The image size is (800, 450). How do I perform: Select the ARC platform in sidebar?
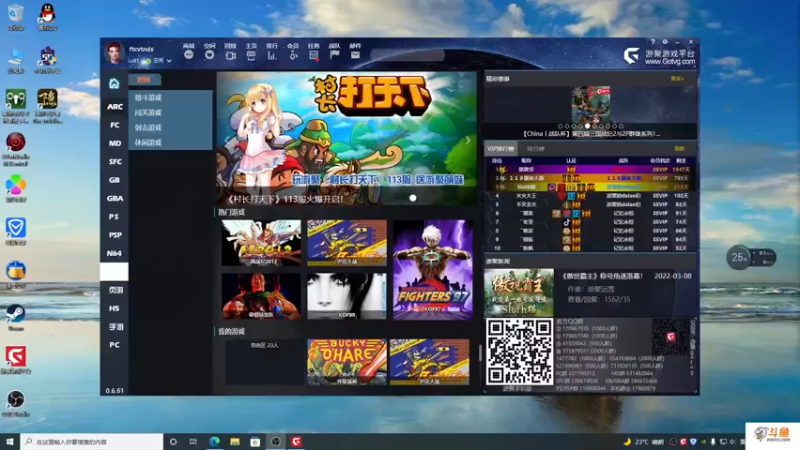[x=114, y=107]
